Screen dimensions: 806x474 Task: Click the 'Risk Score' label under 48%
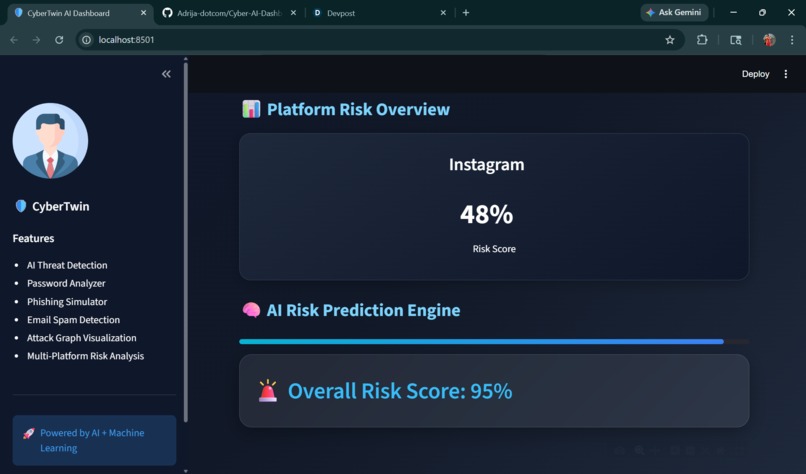click(x=494, y=249)
